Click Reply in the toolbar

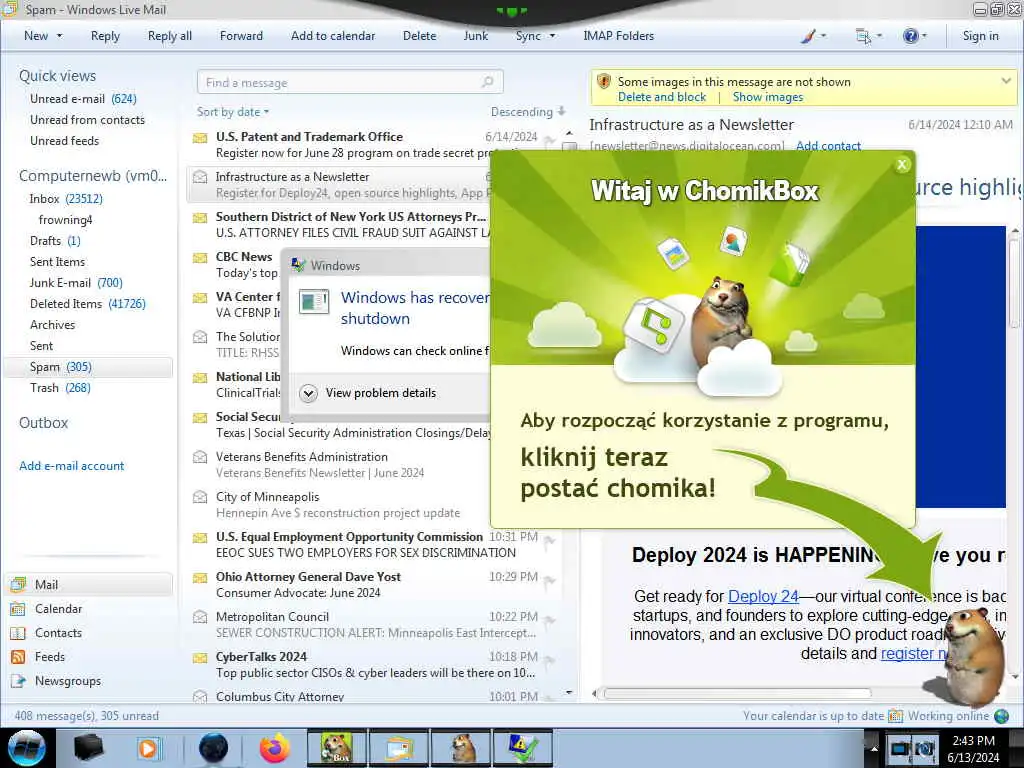click(105, 36)
